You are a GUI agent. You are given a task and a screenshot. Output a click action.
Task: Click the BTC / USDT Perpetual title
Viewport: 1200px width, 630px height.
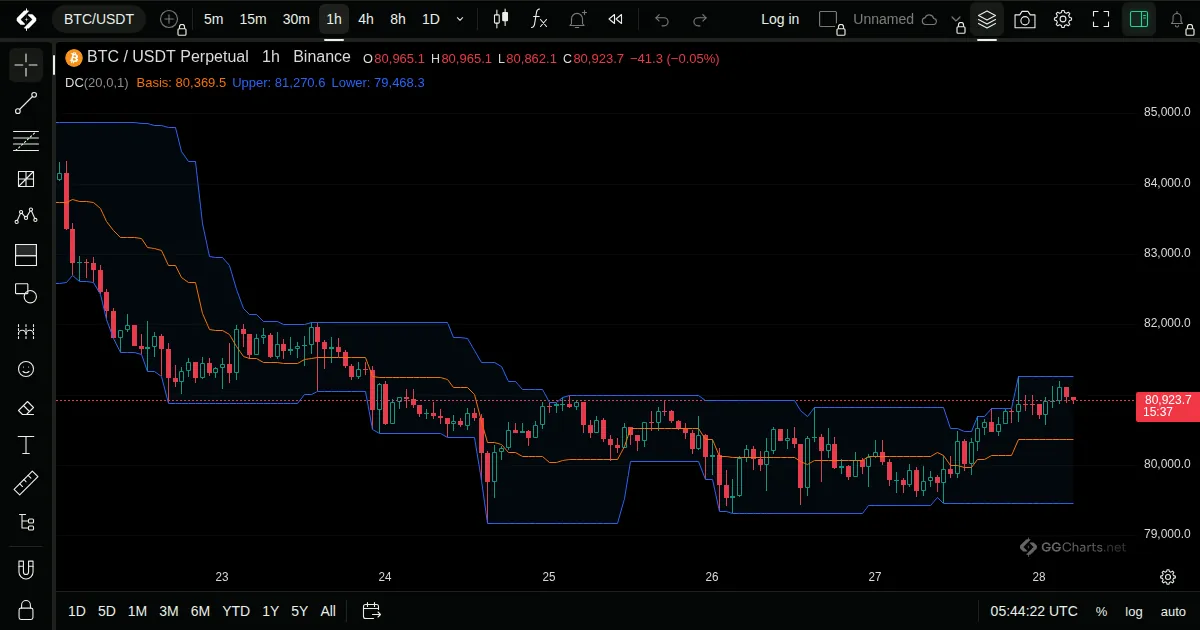point(167,57)
